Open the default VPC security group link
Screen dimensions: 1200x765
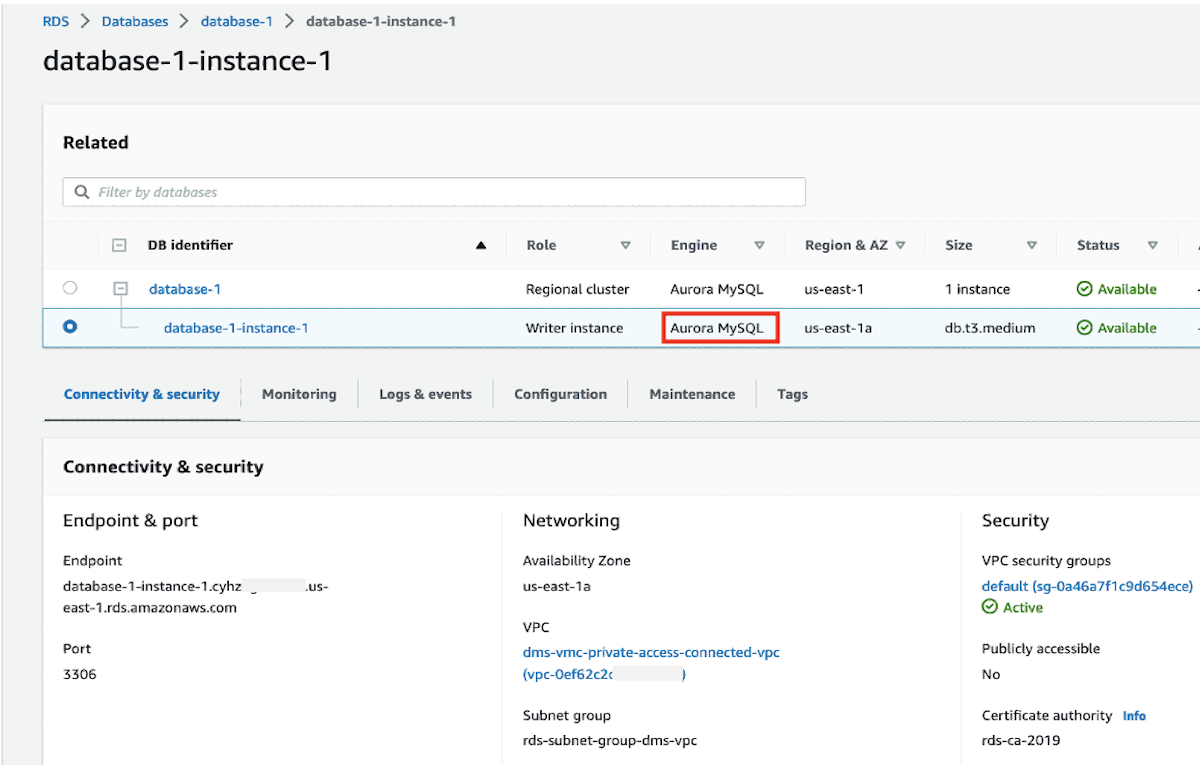1087,586
